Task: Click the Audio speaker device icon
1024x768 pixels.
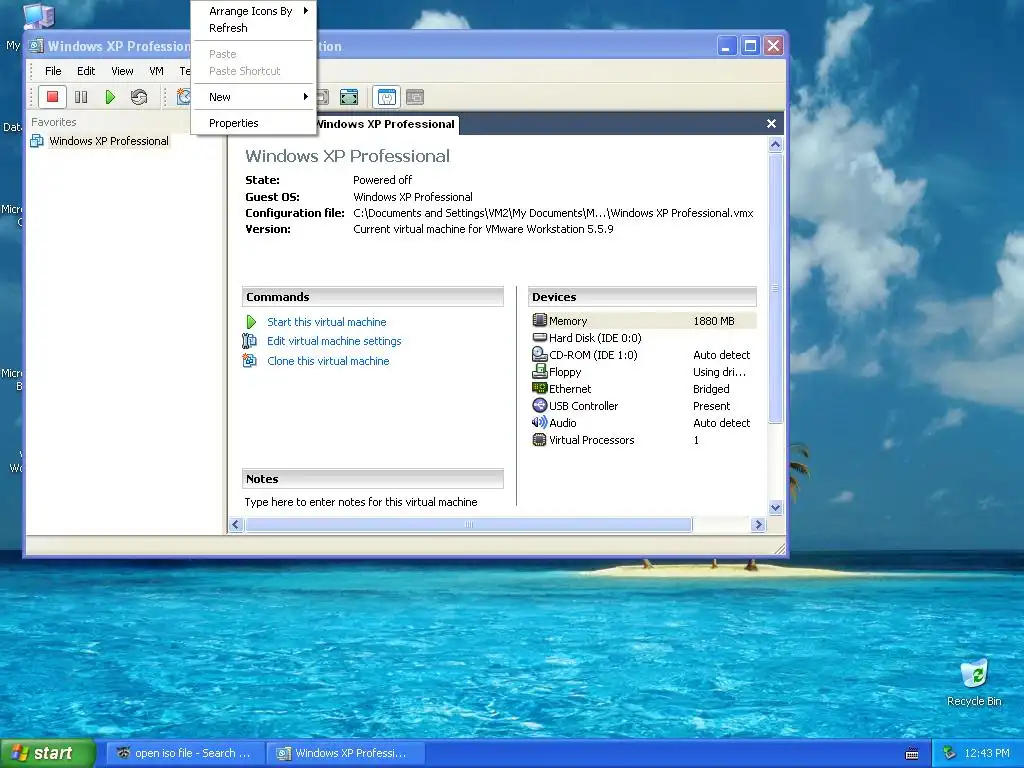Action: click(x=539, y=422)
